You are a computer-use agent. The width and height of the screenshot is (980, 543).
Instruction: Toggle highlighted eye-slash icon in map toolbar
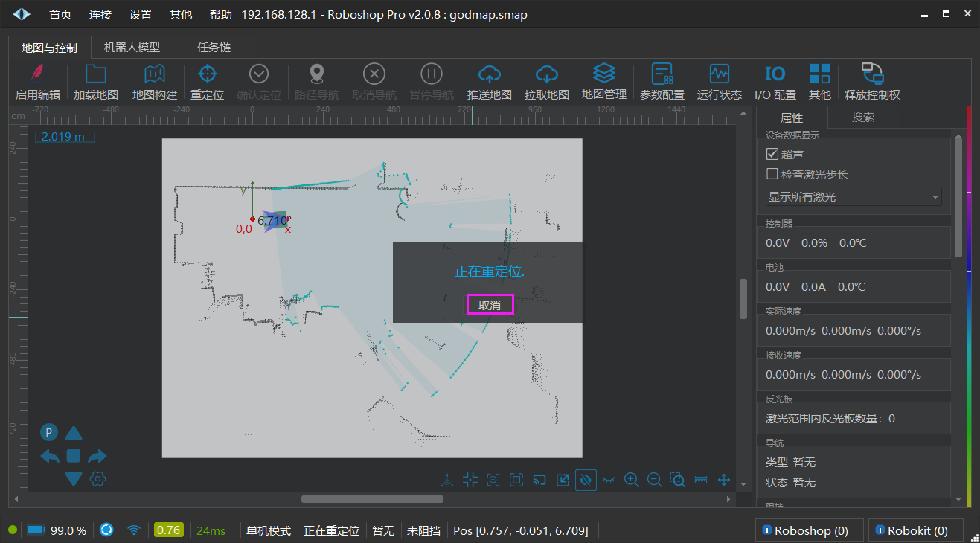[586, 480]
